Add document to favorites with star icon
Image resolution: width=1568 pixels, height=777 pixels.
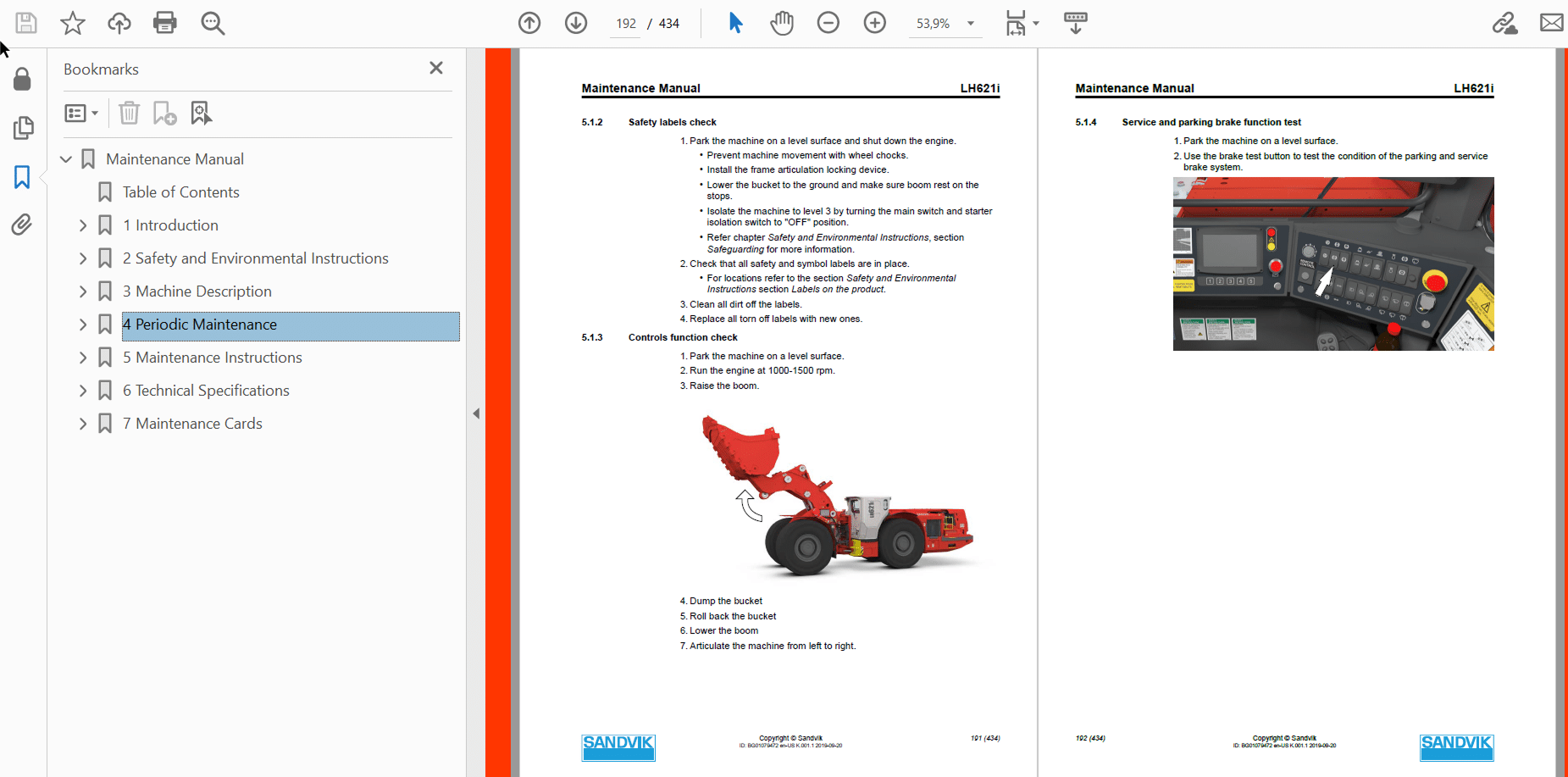click(x=73, y=23)
